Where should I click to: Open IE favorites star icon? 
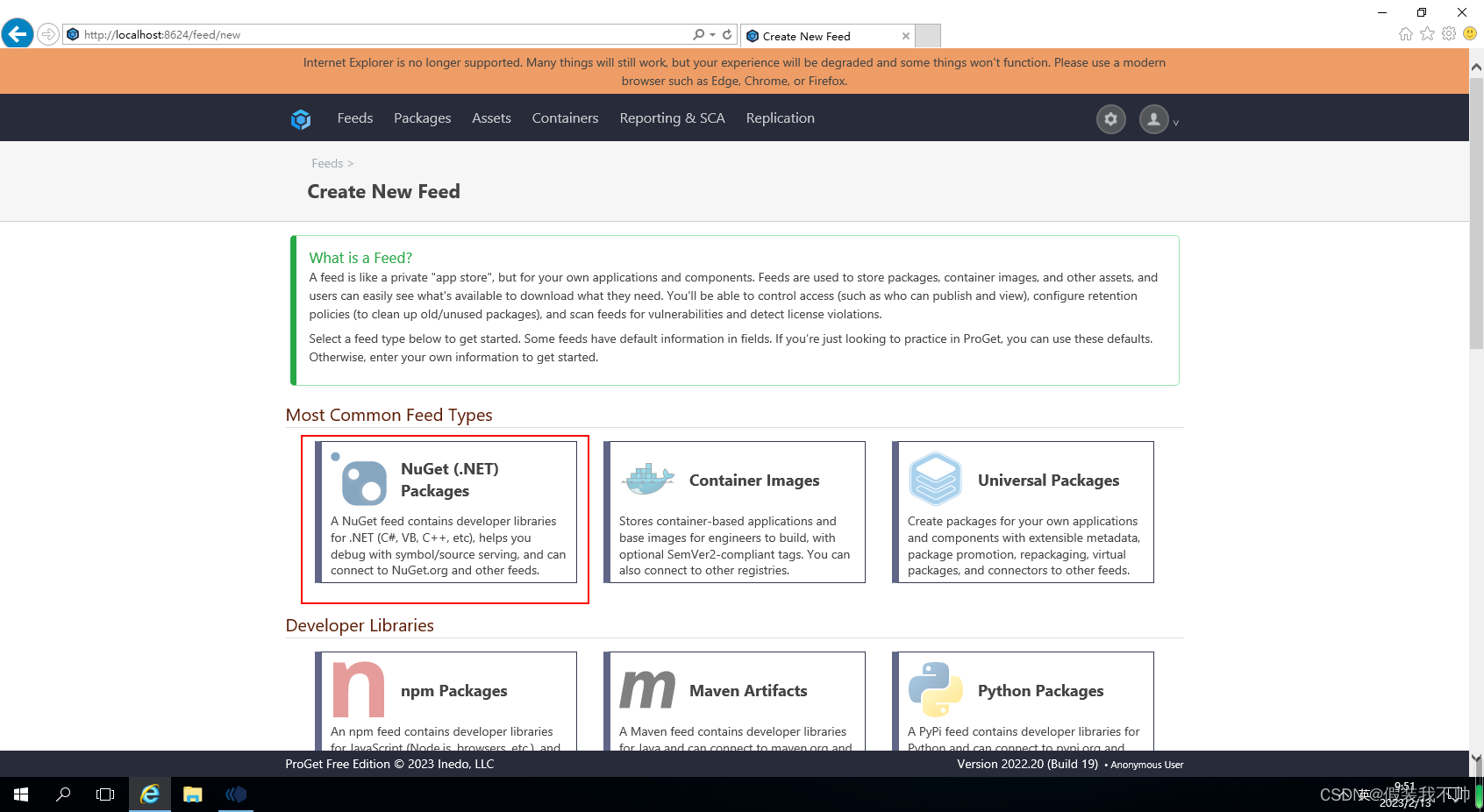(1428, 33)
